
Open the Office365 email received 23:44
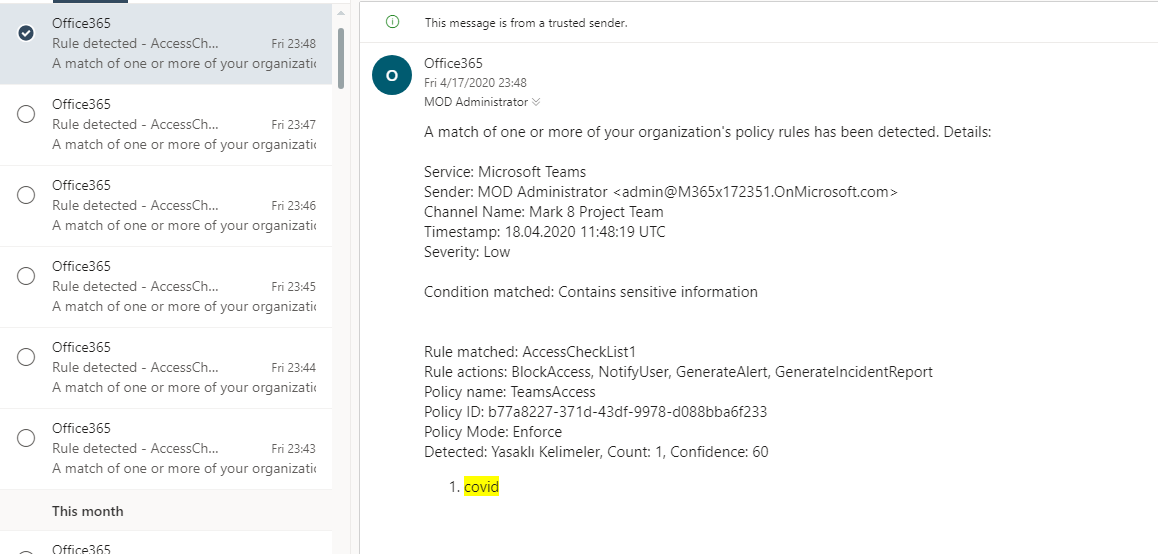click(x=166, y=368)
